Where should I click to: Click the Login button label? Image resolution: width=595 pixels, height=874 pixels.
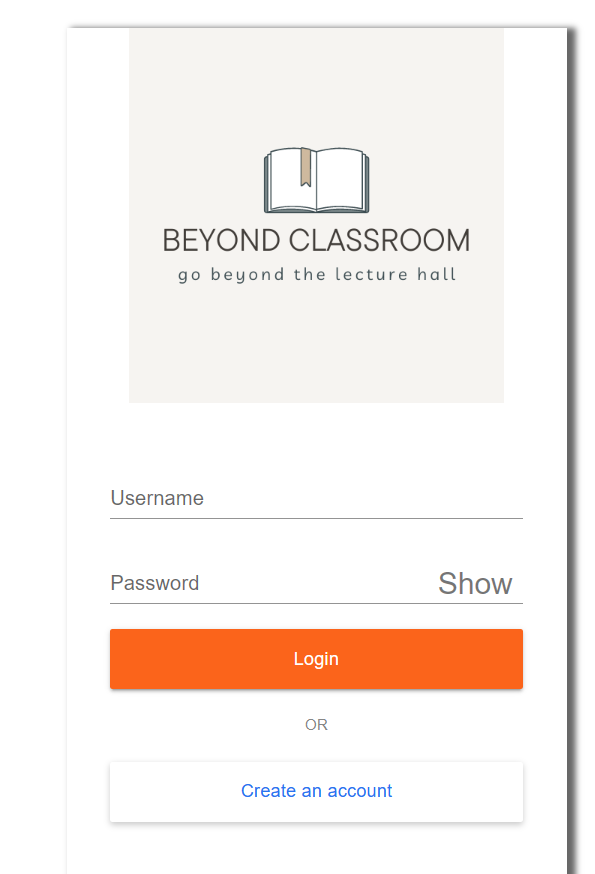tap(316, 658)
